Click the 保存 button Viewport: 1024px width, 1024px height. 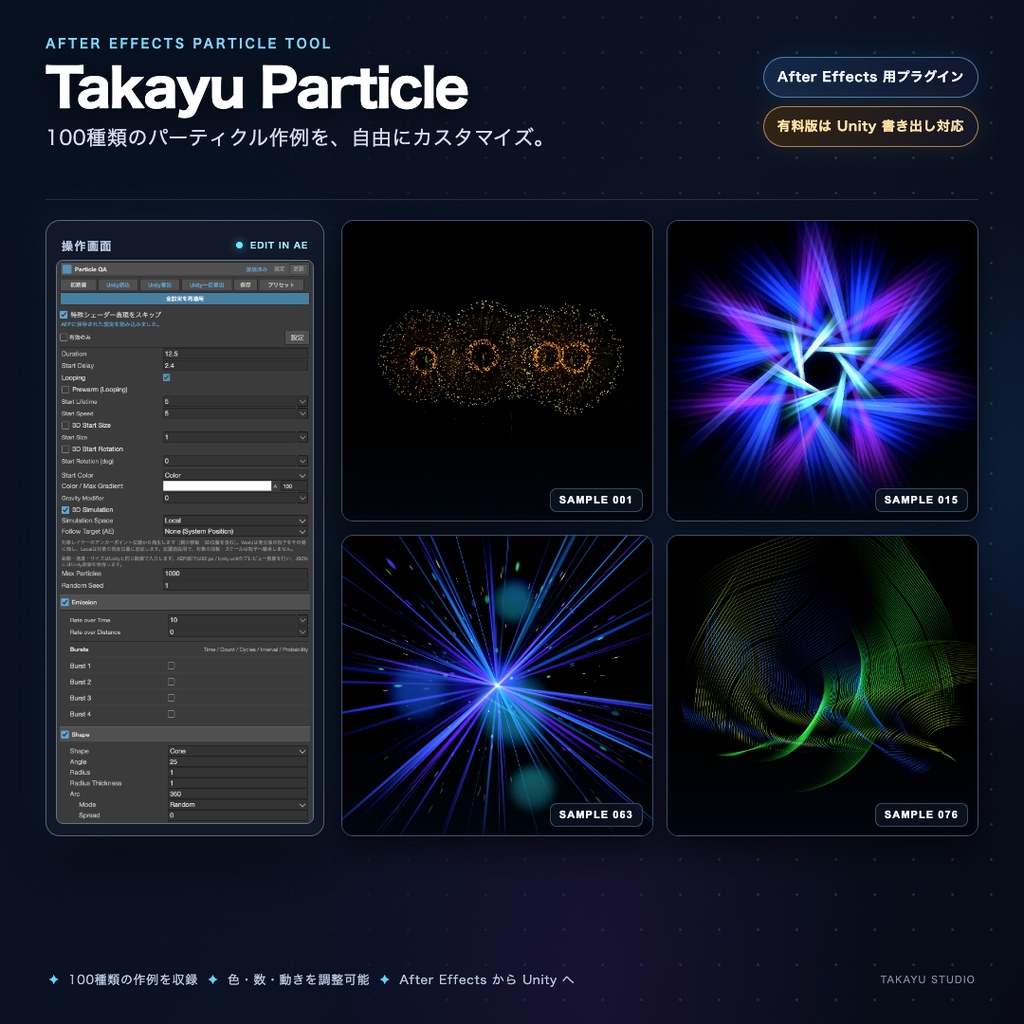245,285
